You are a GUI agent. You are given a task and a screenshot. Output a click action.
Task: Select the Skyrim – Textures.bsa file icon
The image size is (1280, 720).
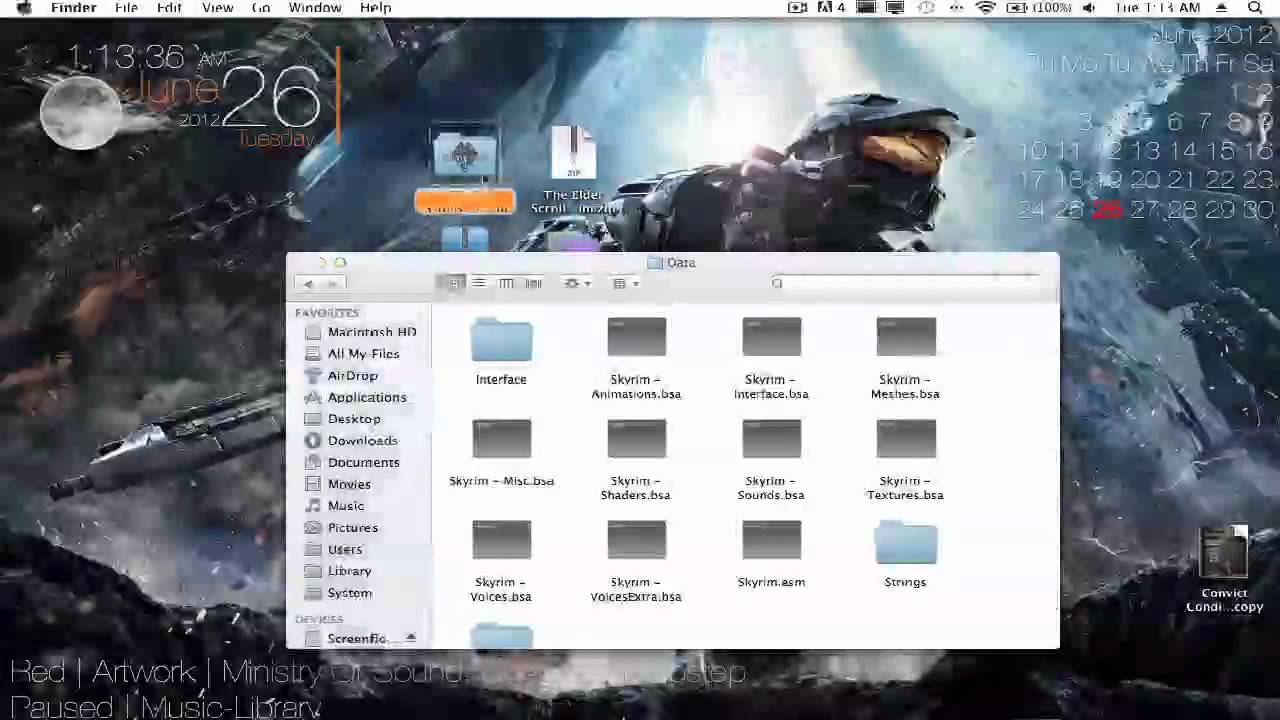(x=906, y=439)
